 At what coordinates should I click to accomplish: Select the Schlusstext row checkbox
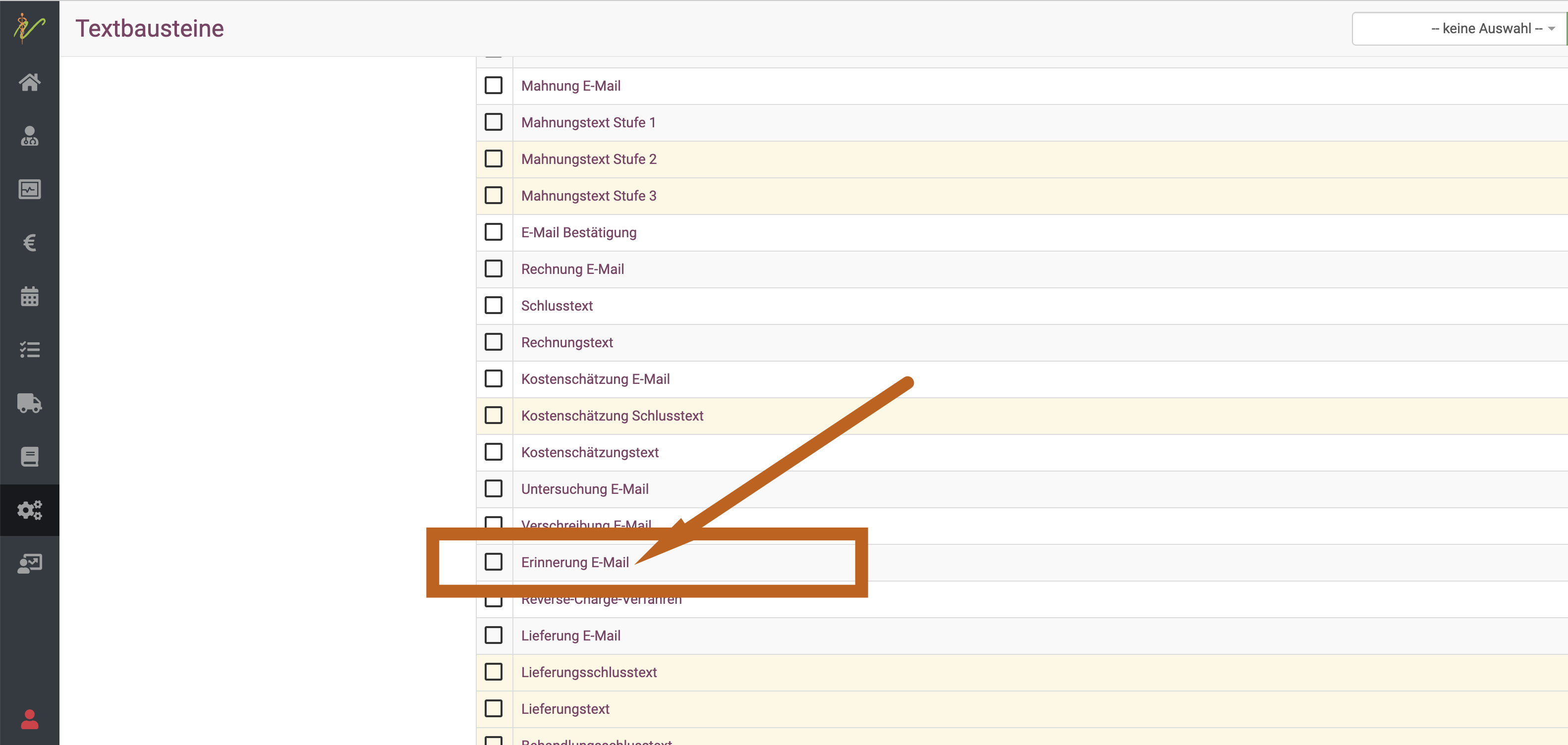(493, 306)
